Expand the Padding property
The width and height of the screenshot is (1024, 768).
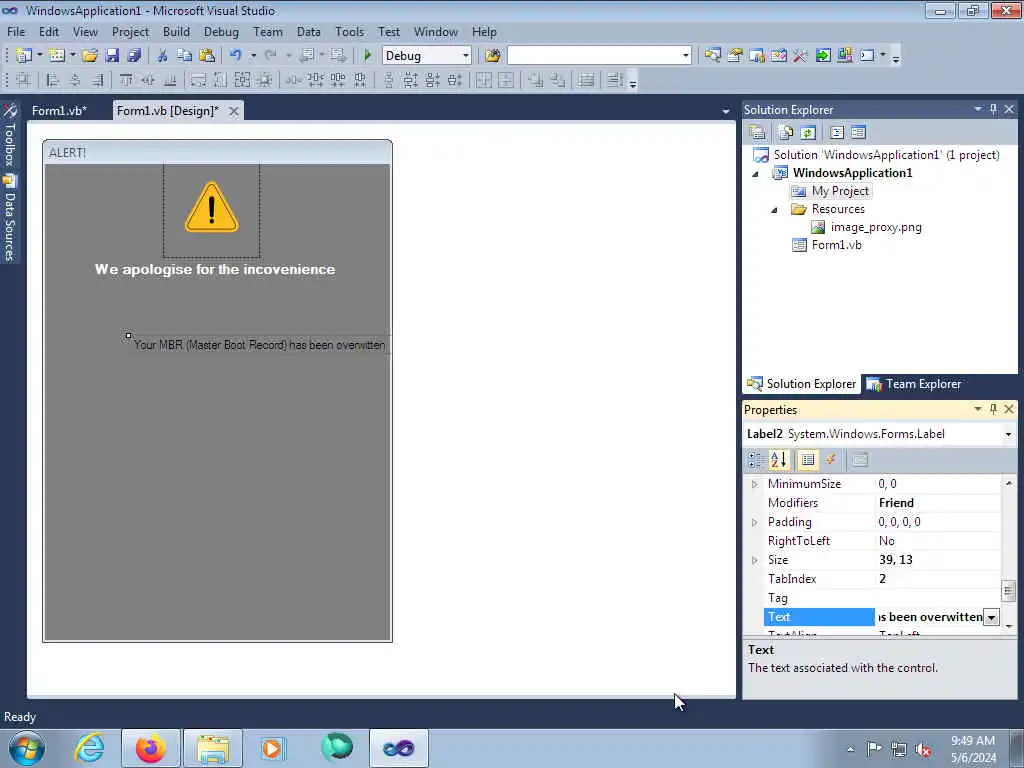point(754,522)
